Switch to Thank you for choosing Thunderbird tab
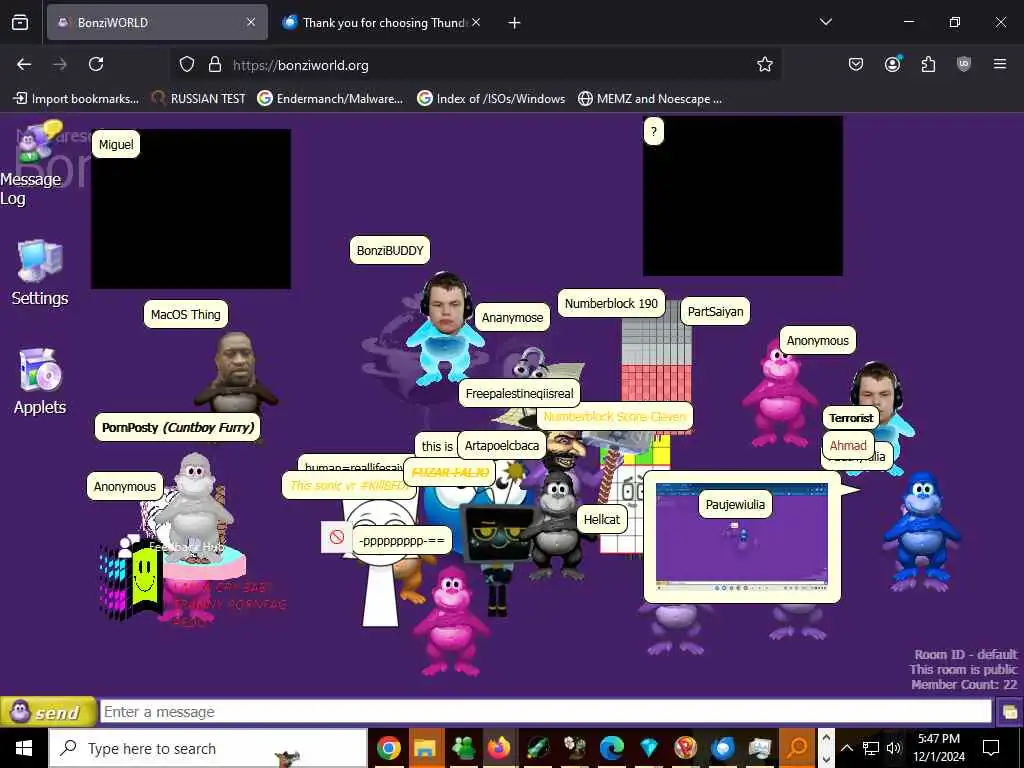The height and width of the screenshot is (768, 1024). coord(384,22)
